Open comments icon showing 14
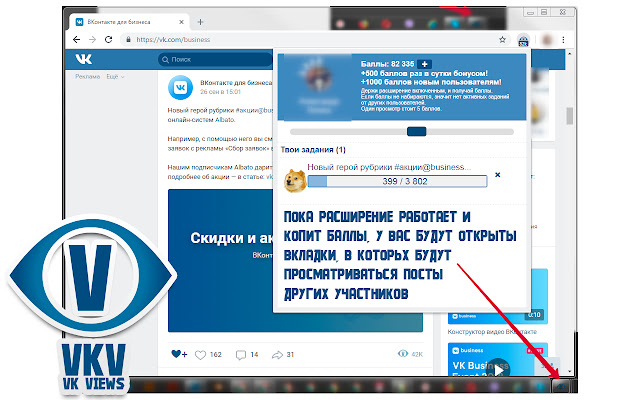 [x=241, y=355]
